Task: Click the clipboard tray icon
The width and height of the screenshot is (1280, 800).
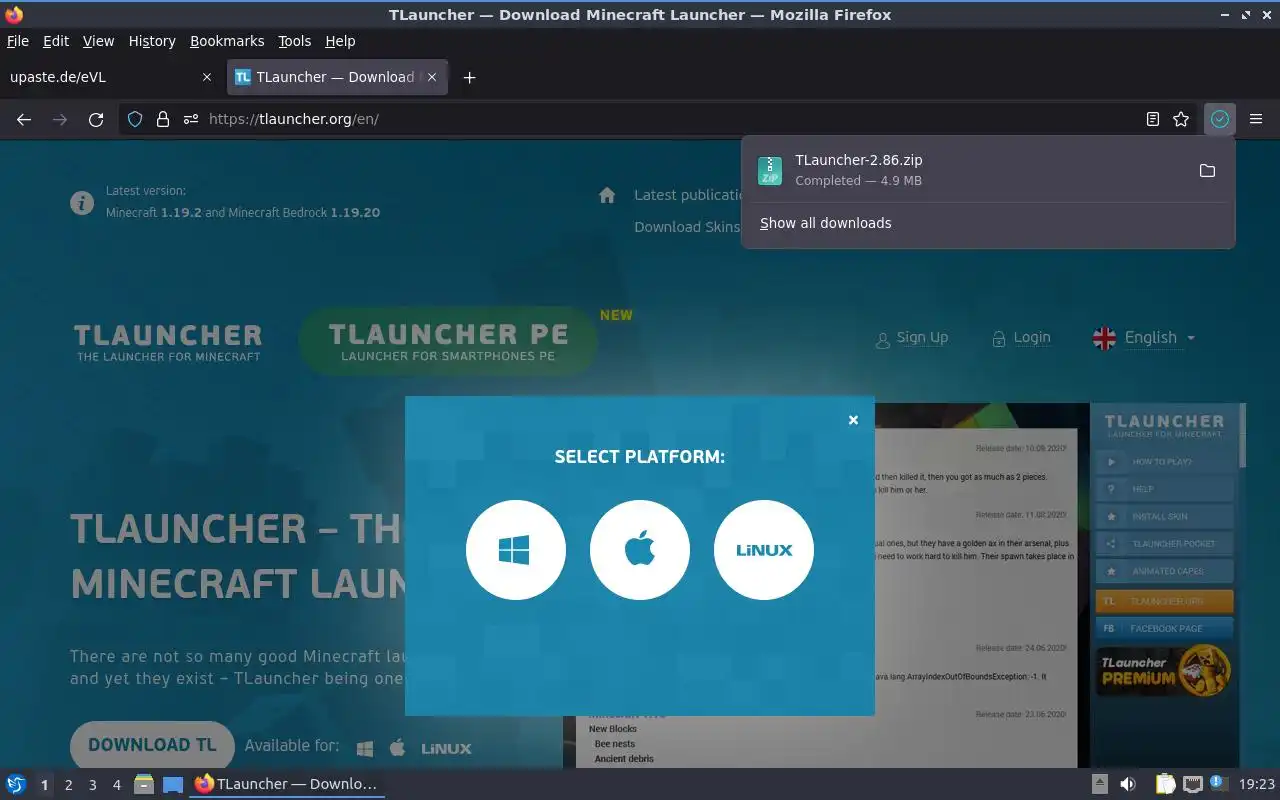Action: [1166, 784]
